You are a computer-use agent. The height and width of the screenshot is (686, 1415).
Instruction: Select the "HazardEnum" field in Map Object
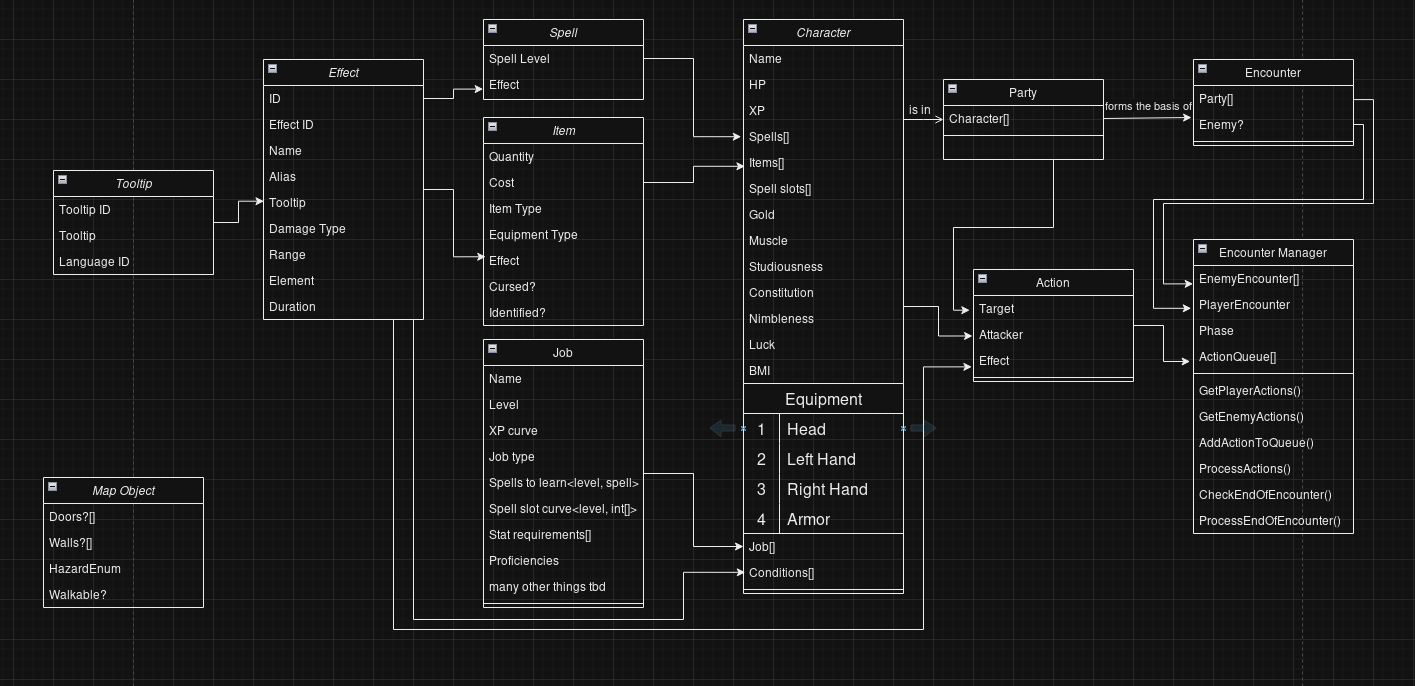tap(85, 569)
